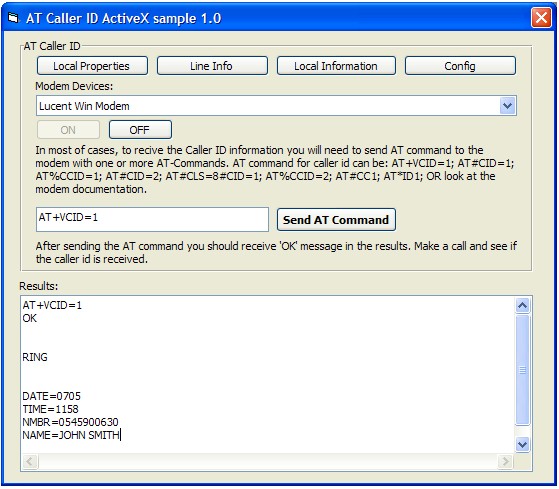Expand the Modem Devices dropdown arrow

click(x=507, y=105)
